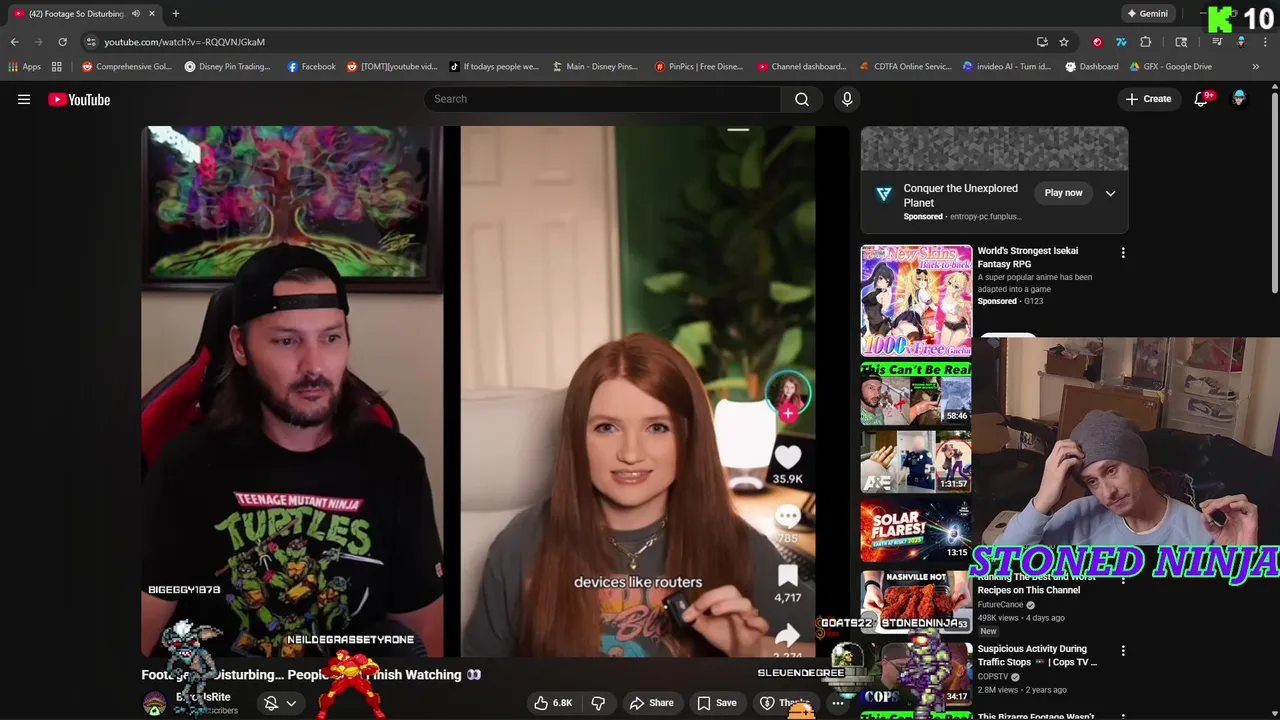1280x720 pixels.
Task: Click the browser address bar URL
Action: tap(184, 42)
